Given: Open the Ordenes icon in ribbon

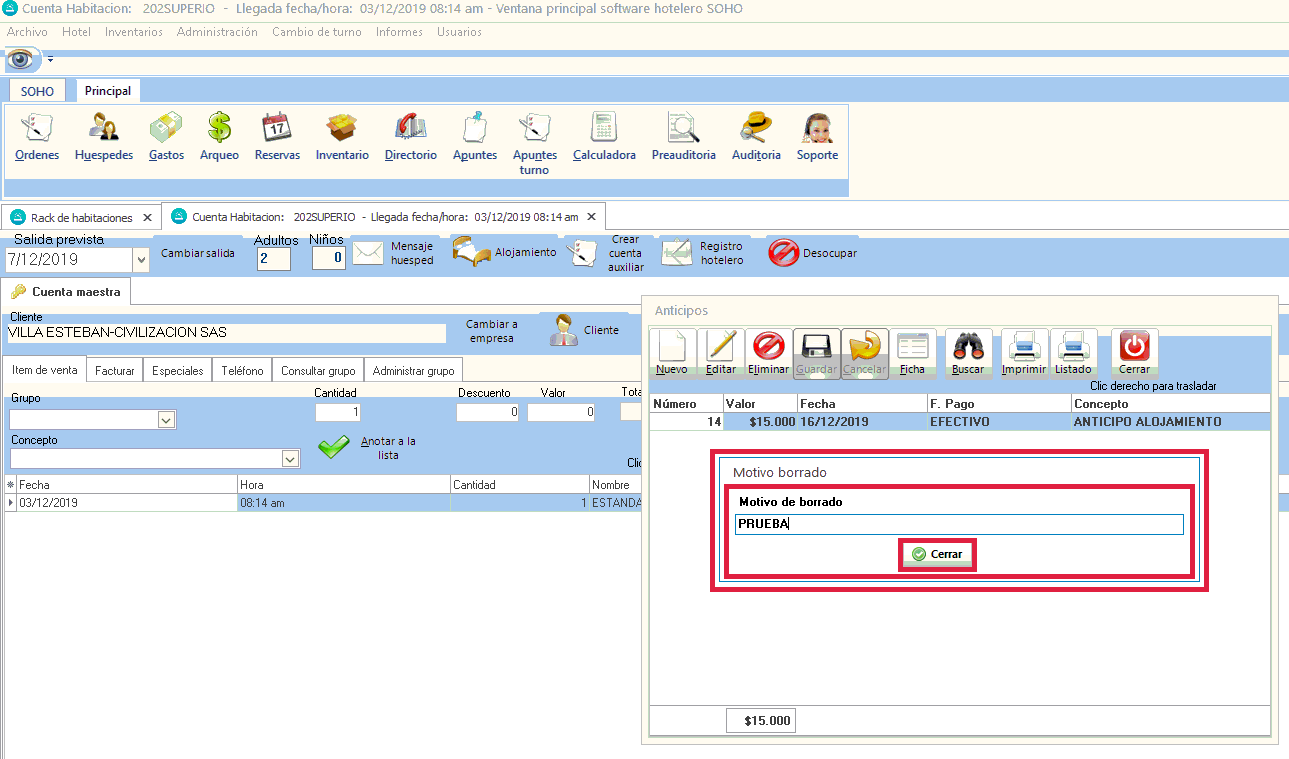Looking at the screenshot, I should click(37, 129).
